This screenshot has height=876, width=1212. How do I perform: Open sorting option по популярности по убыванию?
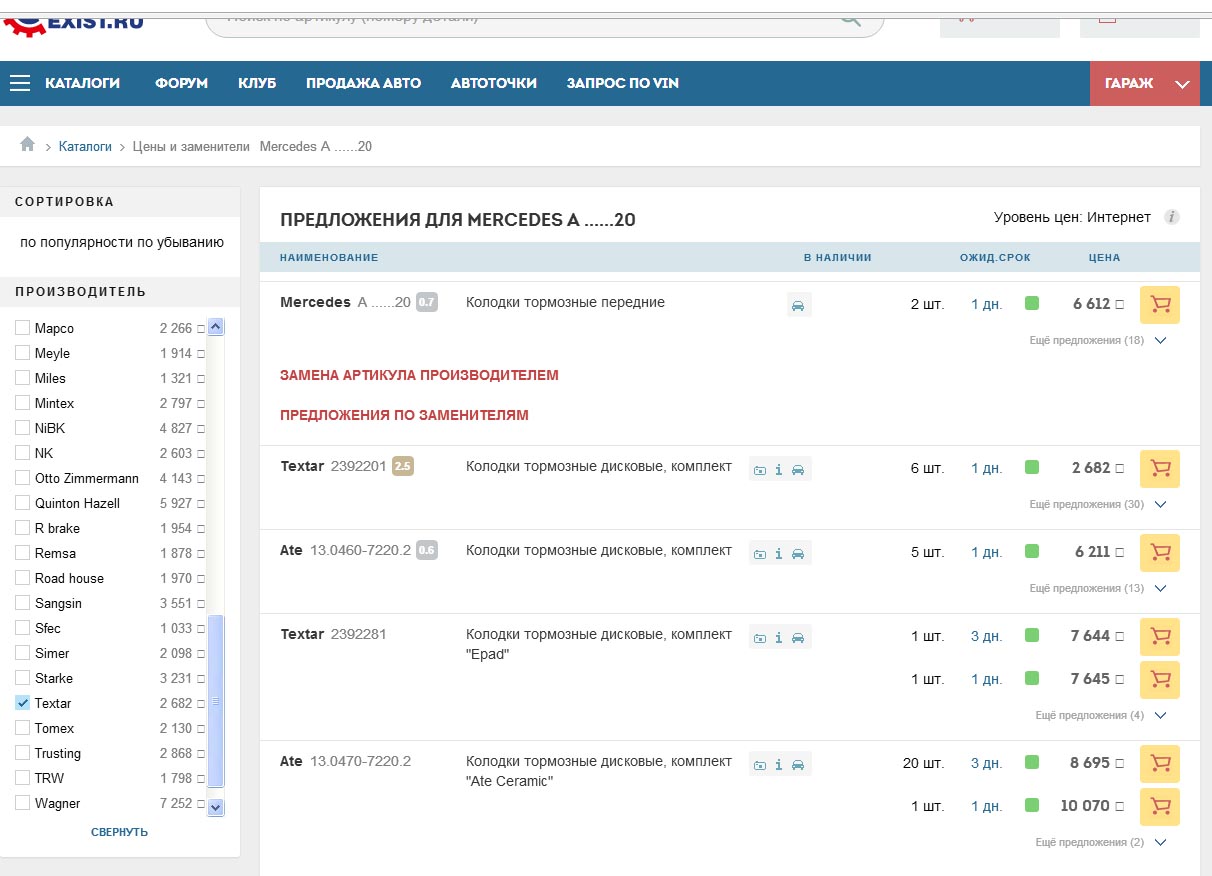[122, 242]
